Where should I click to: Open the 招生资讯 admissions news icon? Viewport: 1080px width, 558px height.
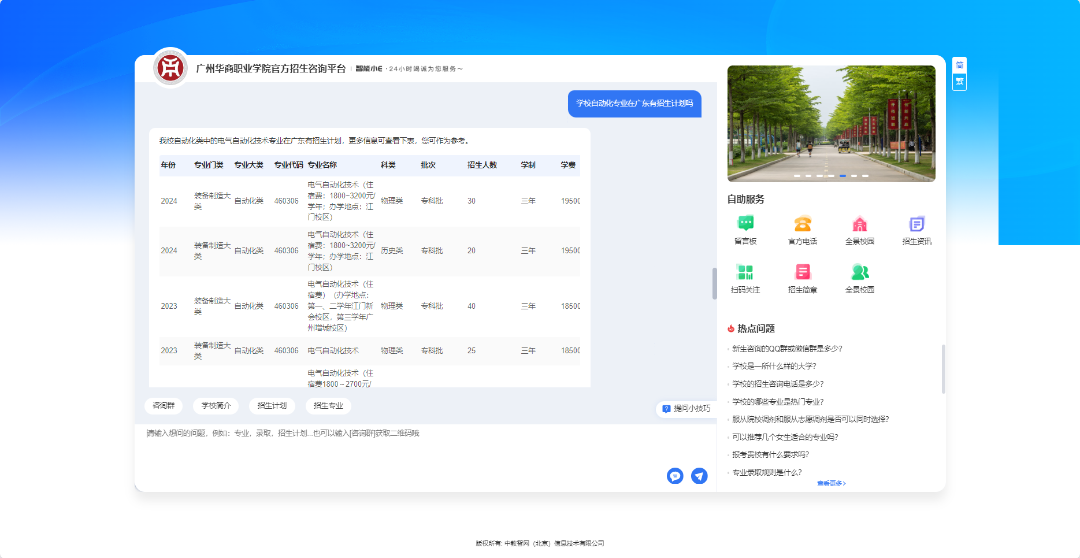[916, 225]
